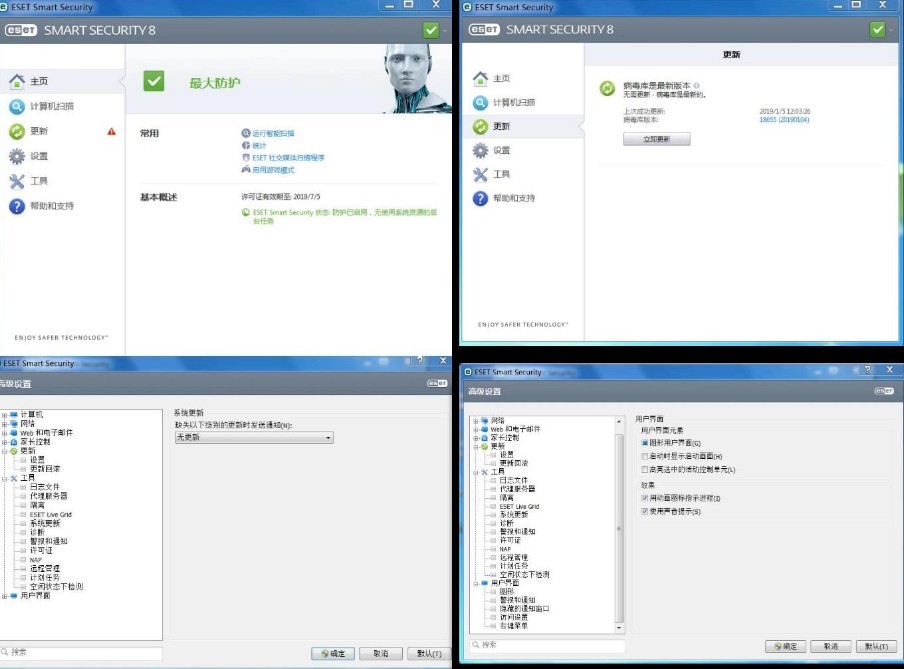Click the 运行智能扫描 link
Screen dimensions: 904x669
tap(273, 133)
